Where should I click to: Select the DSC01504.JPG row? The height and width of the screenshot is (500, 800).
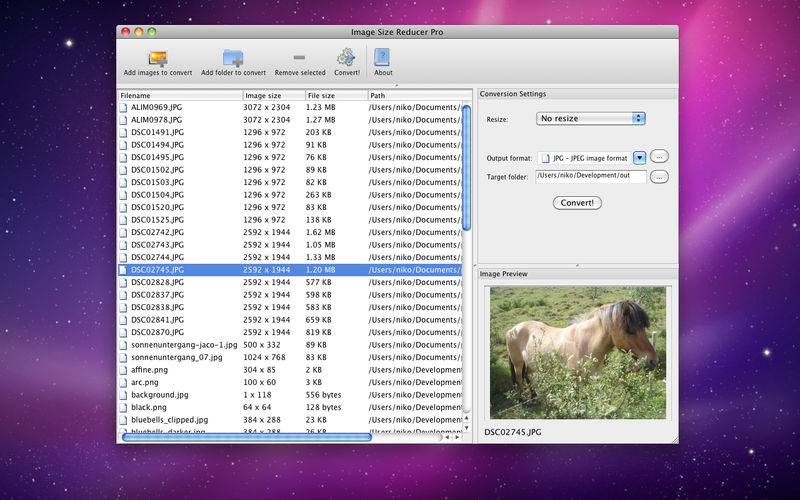coord(290,195)
